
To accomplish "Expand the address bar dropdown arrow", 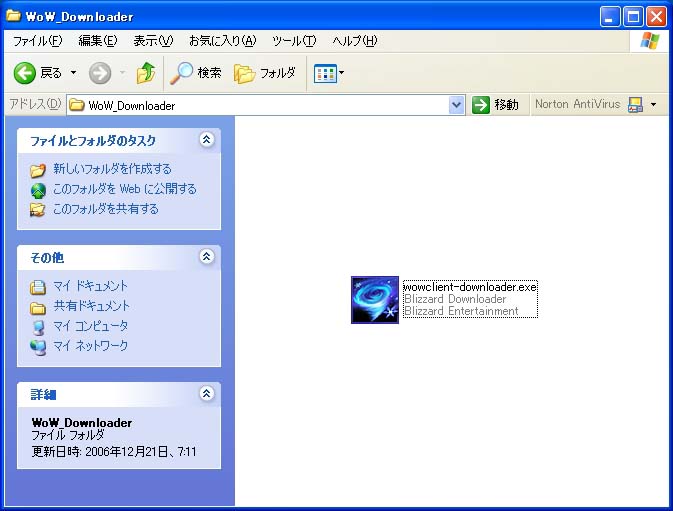I will point(457,105).
